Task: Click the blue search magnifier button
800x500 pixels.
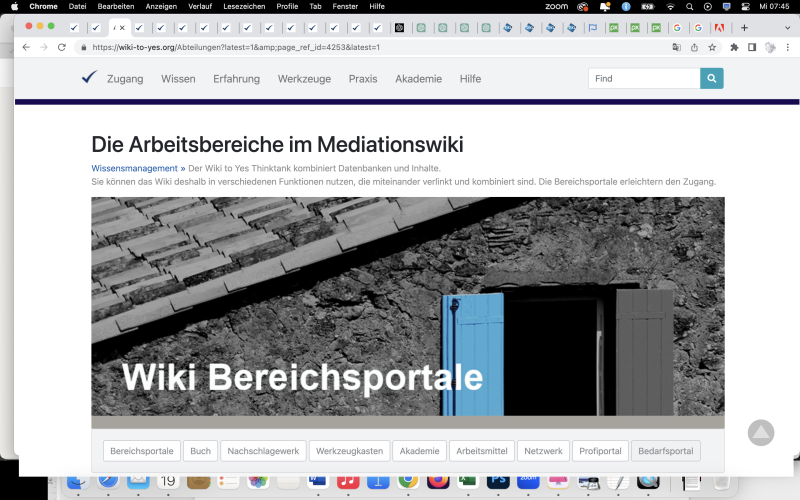Action: pos(711,78)
